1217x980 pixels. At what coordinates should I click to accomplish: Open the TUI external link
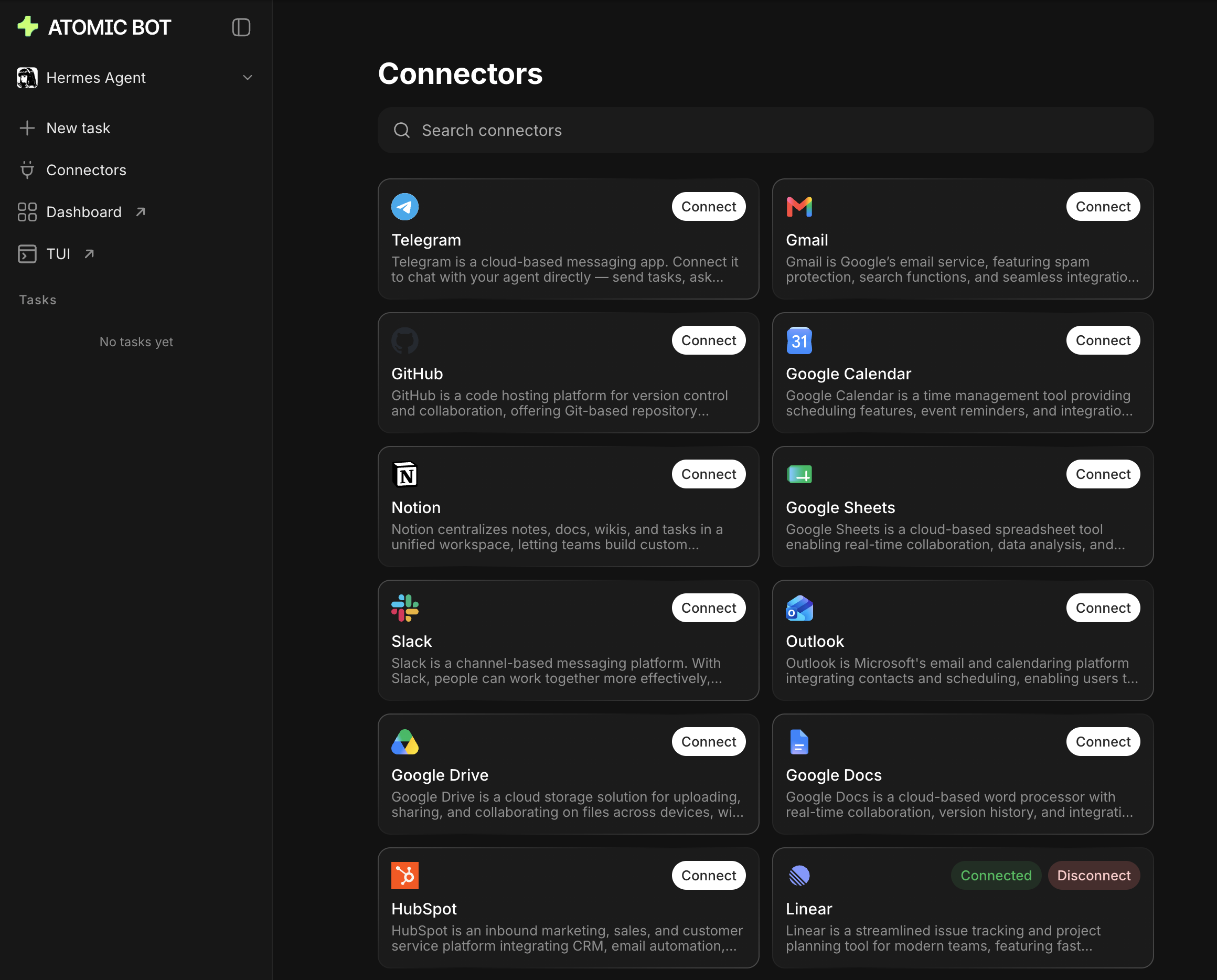point(57,254)
